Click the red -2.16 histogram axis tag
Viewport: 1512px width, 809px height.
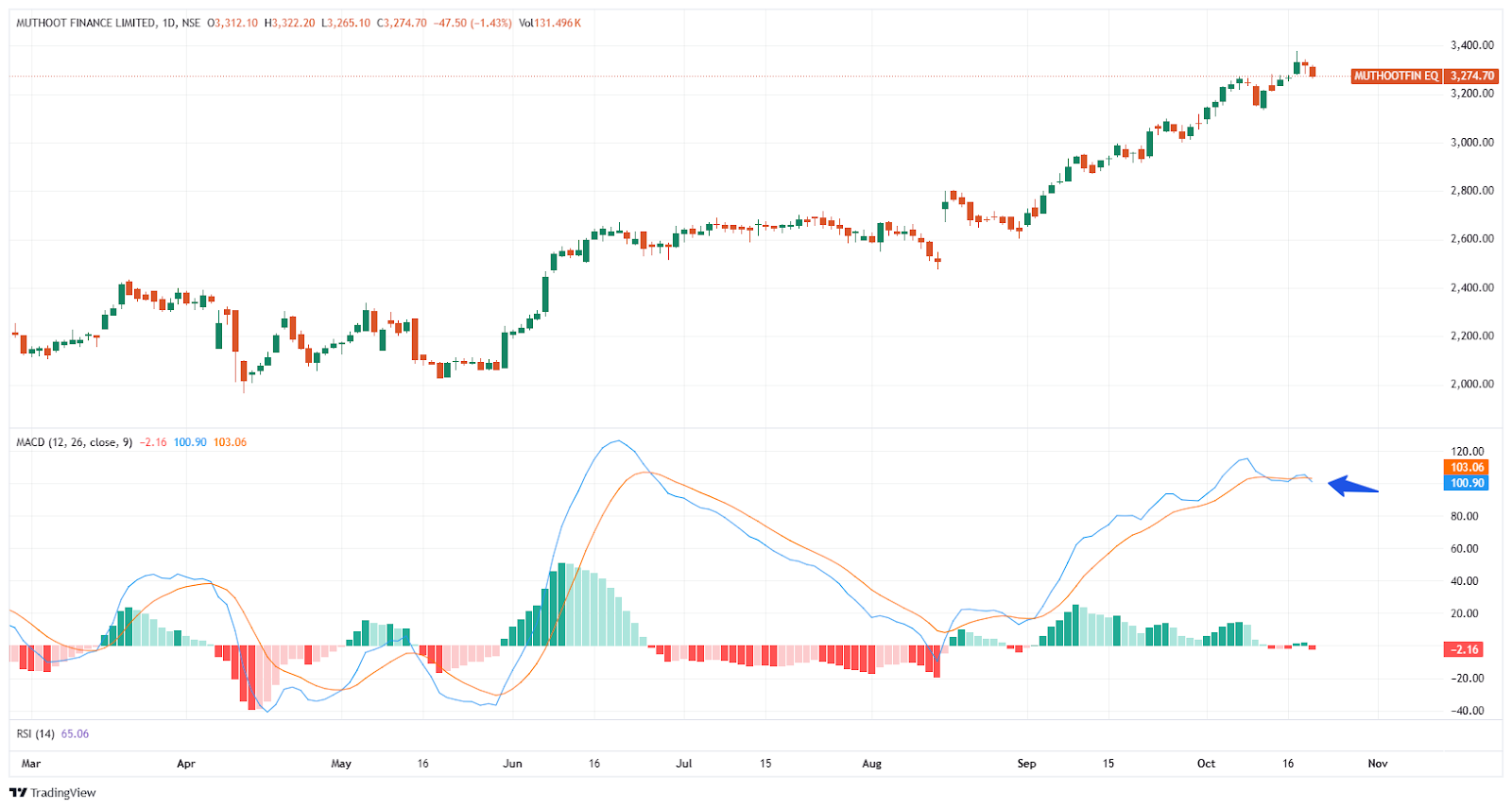1466,649
